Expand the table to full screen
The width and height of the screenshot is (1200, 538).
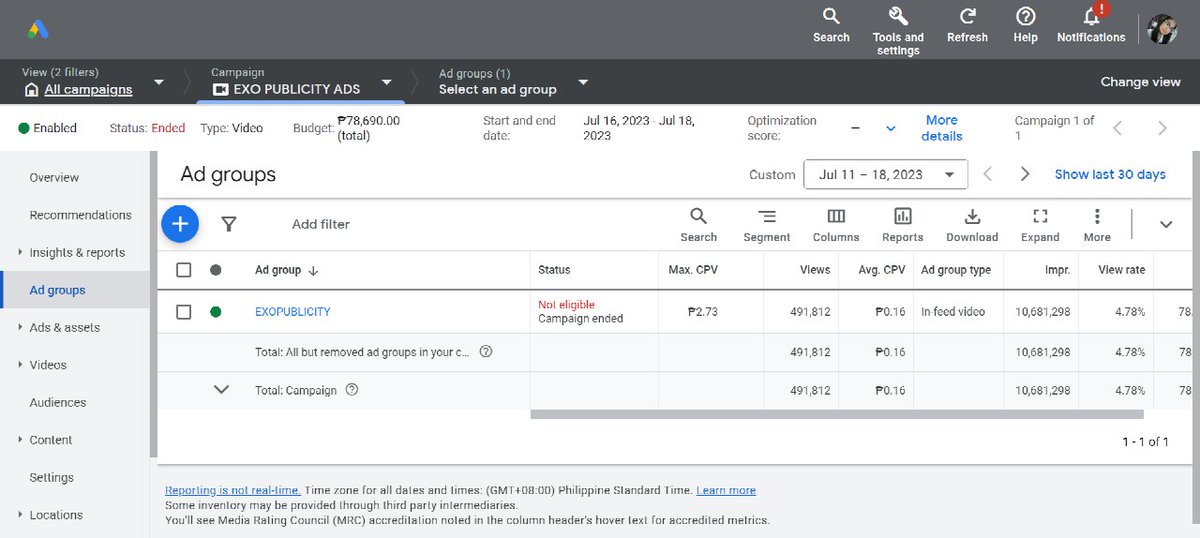[1040, 225]
